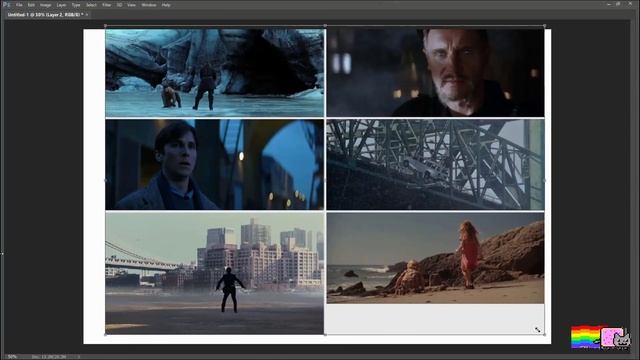The width and height of the screenshot is (640, 360).
Task: Expand the status bar info arrow
Action: [79, 357]
